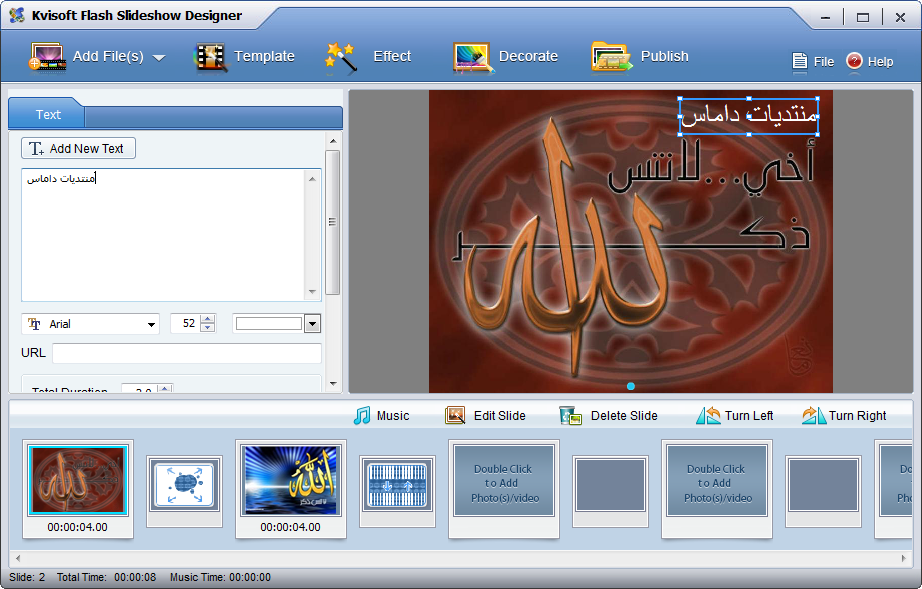Click the Delete Slide trash icon
Screen dimensions: 922x589
(570, 416)
